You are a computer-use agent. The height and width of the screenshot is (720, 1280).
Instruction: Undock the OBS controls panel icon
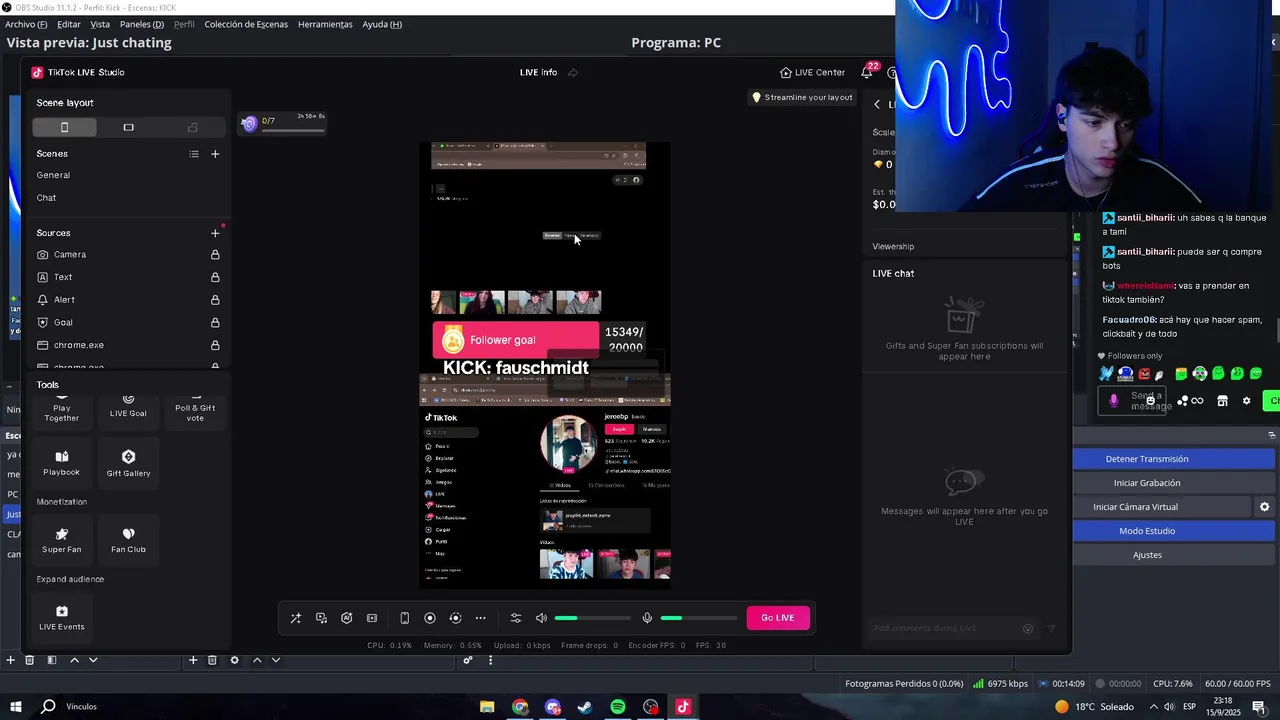(1272, 435)
